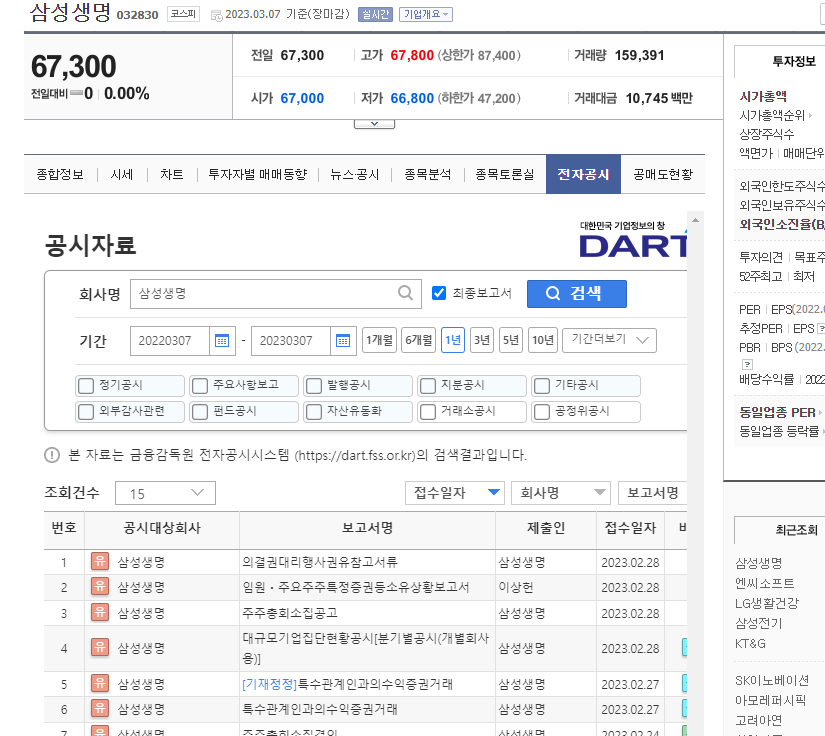Click the blue 검색 search button
This screenshot has height=736, width=825.
coord(577,294)
